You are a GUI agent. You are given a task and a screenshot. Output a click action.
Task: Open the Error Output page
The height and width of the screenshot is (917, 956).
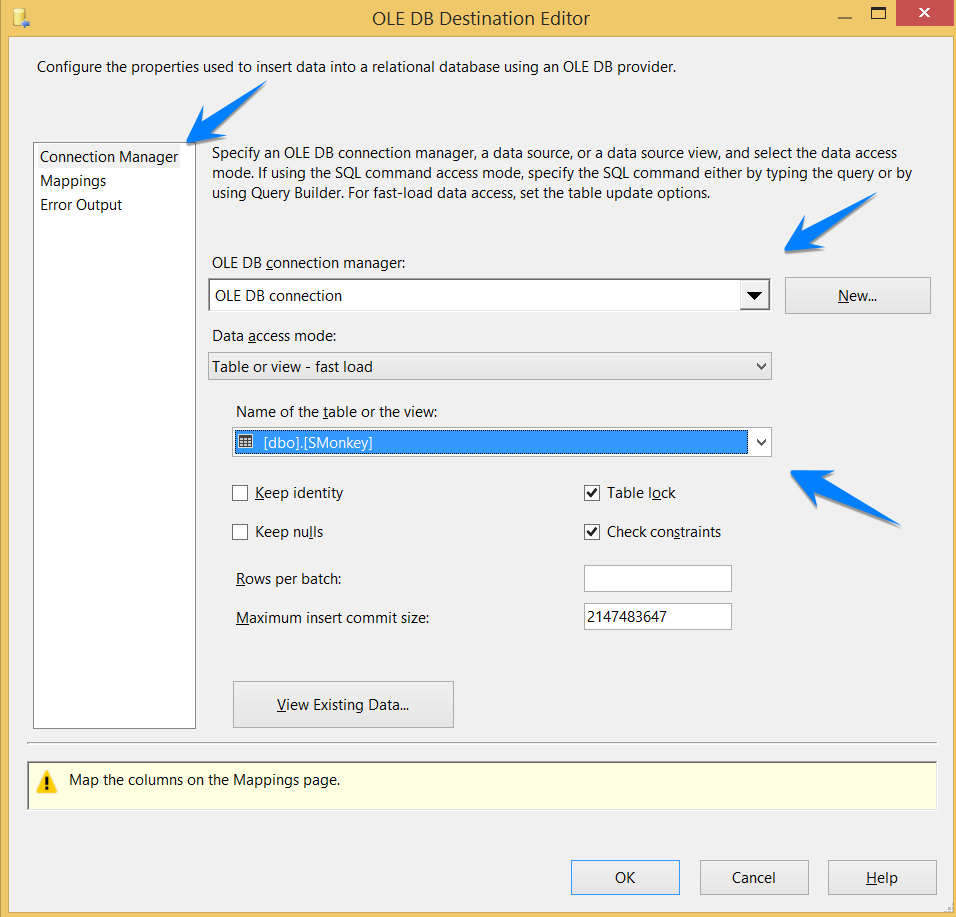[x=81, y=205]
